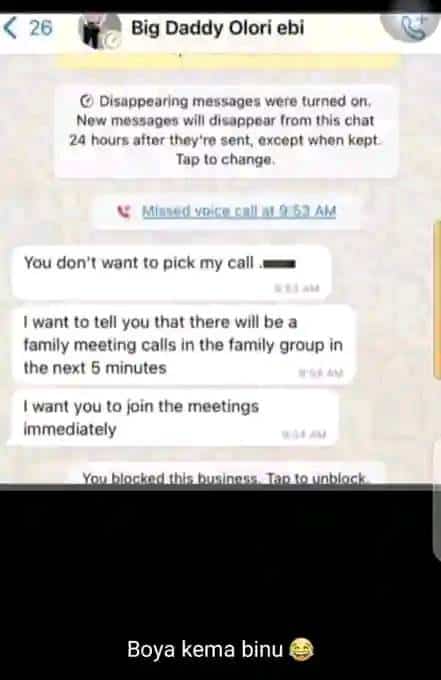Tap 'Tap to change' in disappearing messages notice
This screenshot has height=680, width=441.
(x=225, y=160)
